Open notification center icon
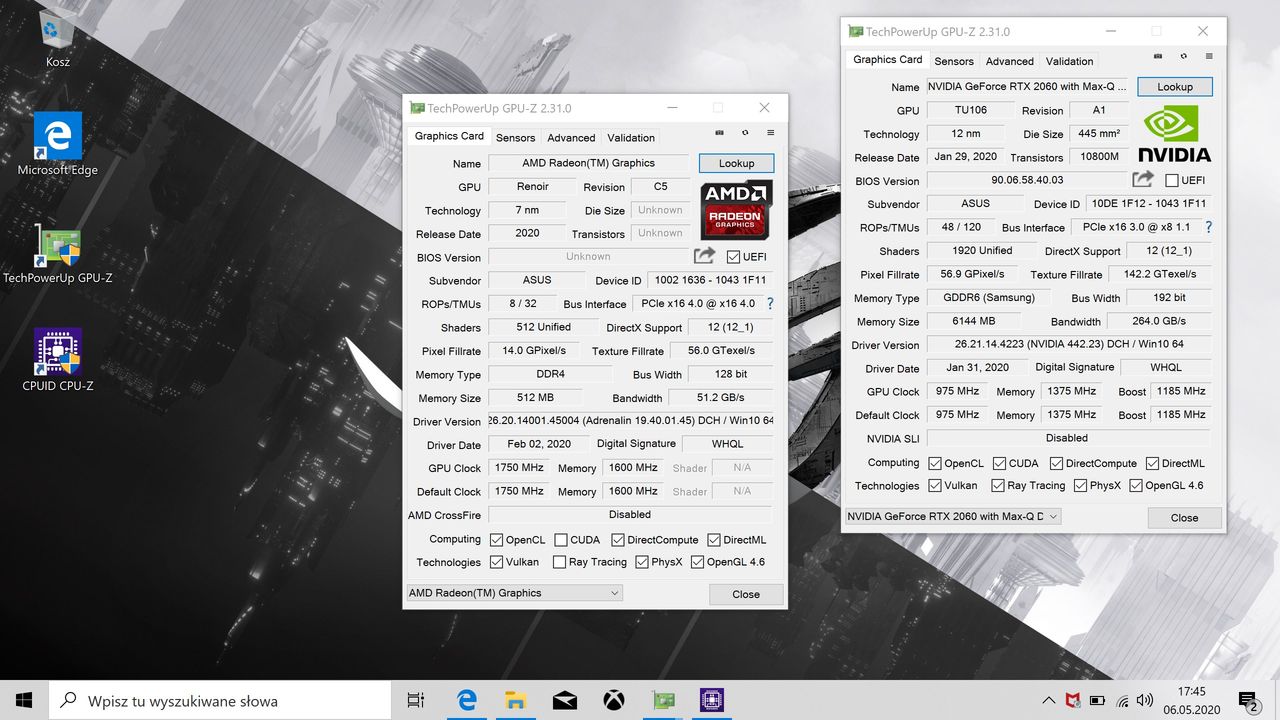 1249,701
